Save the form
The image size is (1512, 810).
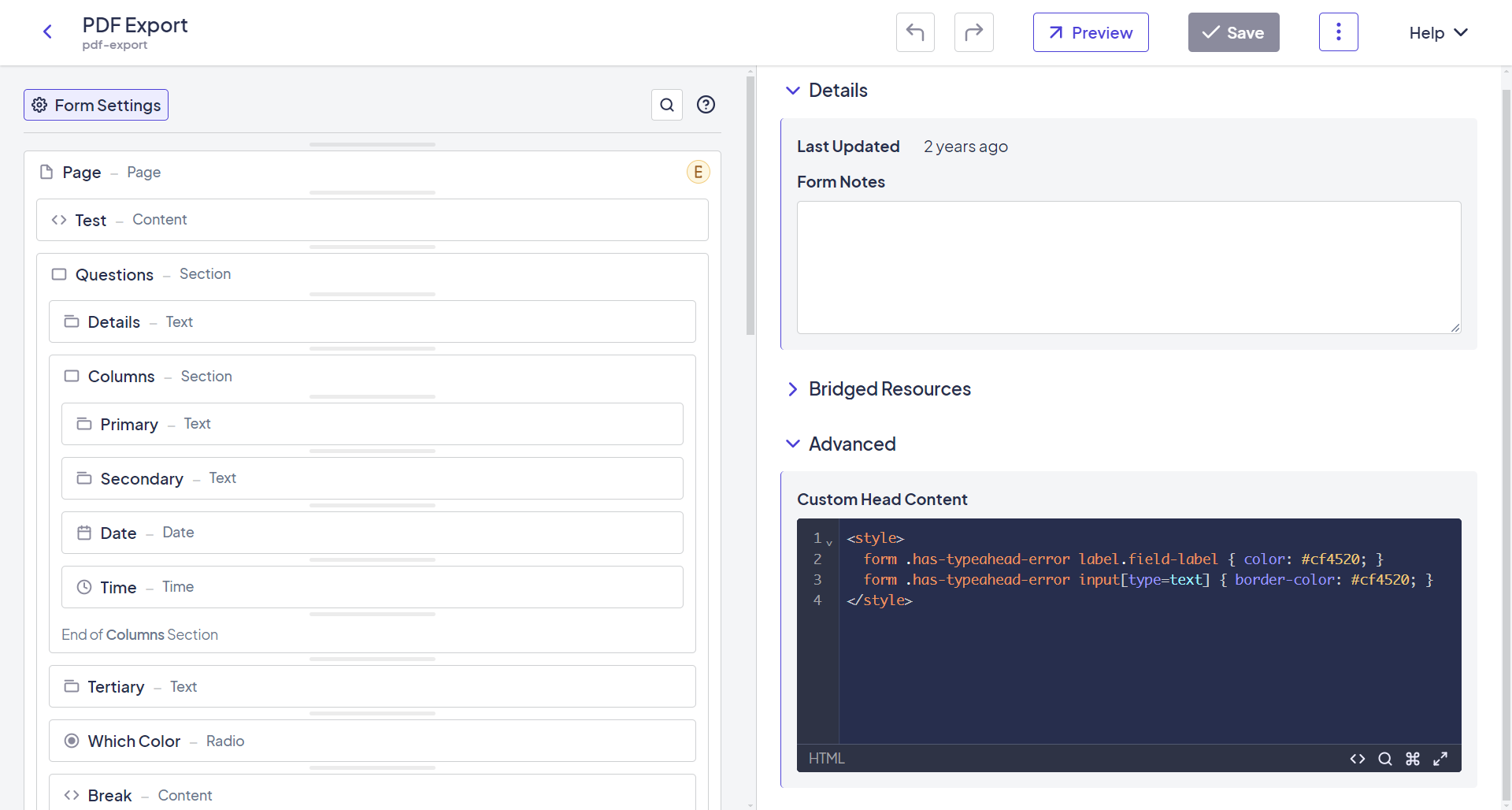1234,32
